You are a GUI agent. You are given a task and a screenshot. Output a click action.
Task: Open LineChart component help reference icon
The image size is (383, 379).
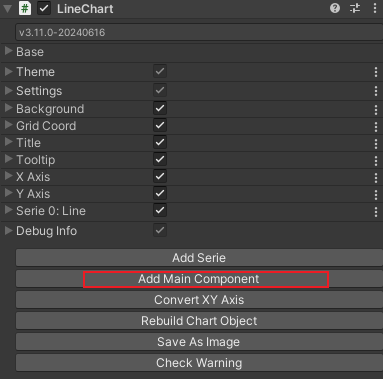(x=335, y=8)
